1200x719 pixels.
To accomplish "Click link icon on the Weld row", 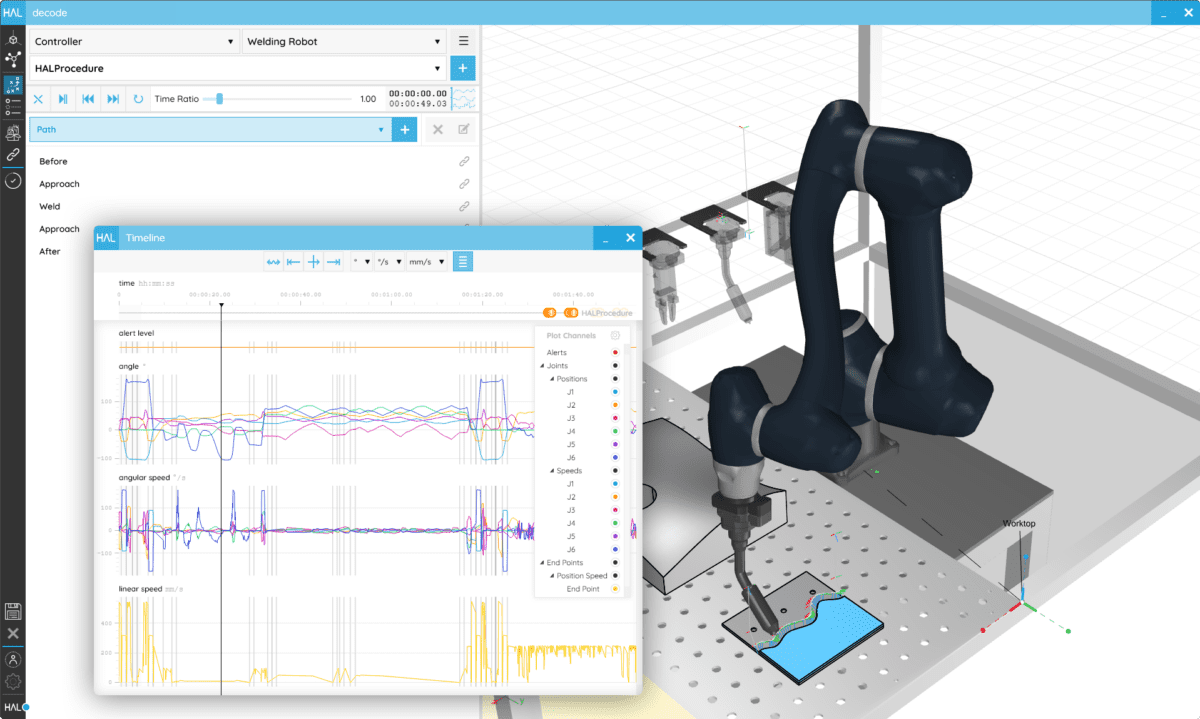I will click(x=464, y=206).
